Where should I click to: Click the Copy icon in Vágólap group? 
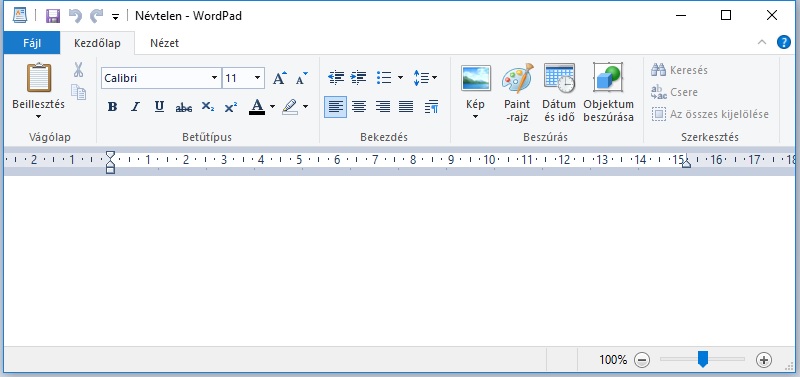(x=78, y=92)
